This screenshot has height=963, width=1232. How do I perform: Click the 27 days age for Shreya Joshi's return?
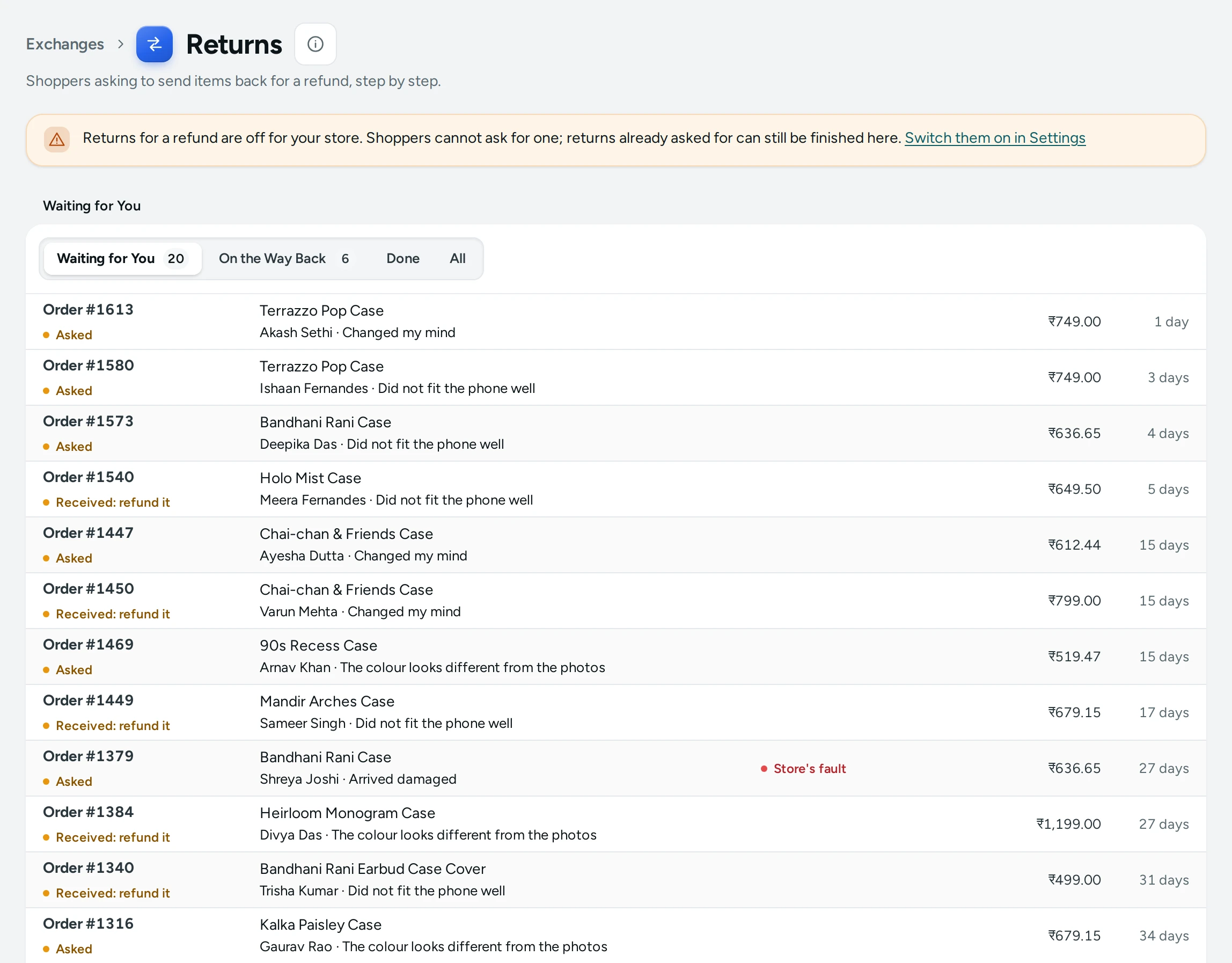(1164, 768)
